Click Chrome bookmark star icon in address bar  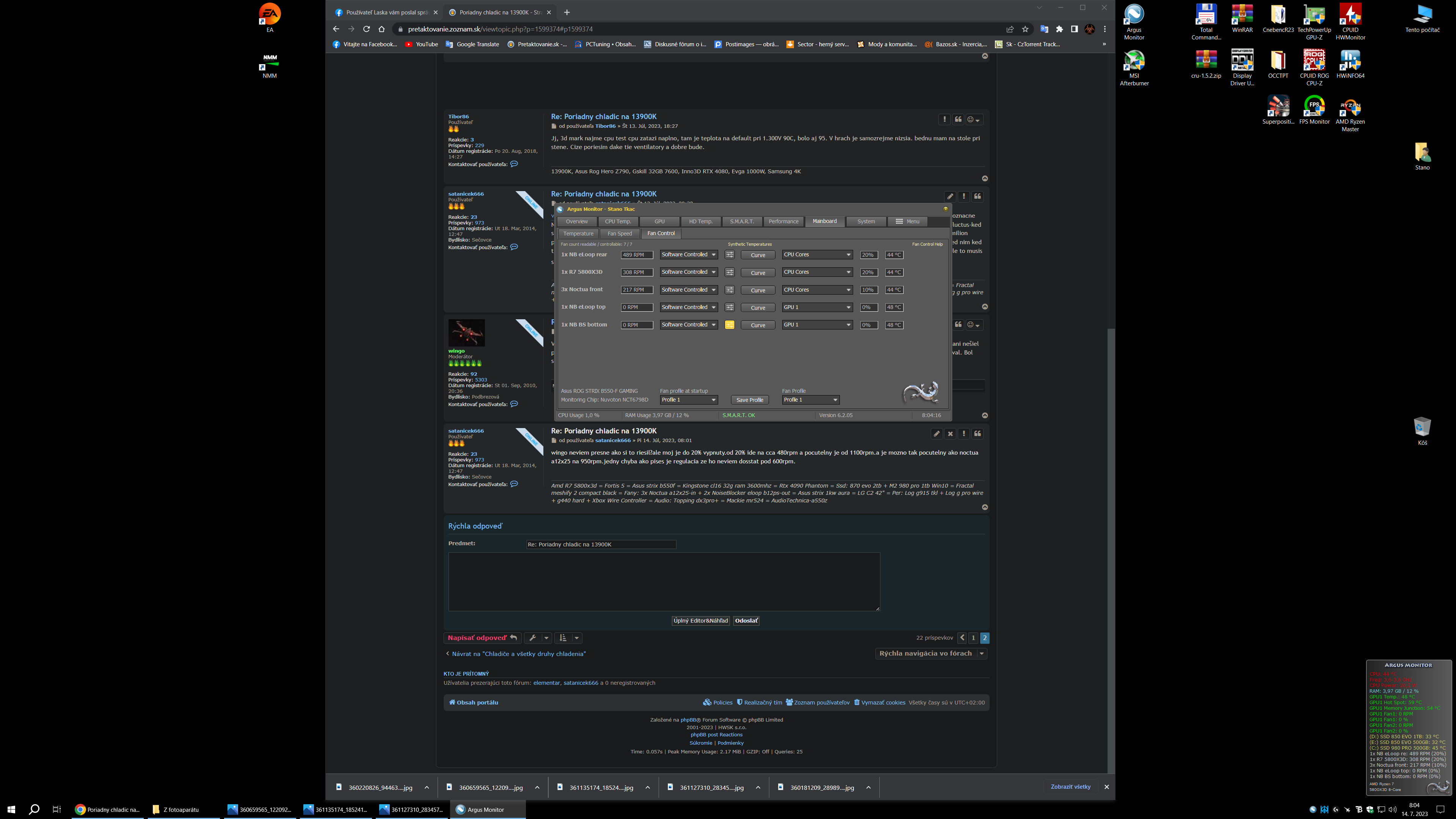tap(1025, 30)
